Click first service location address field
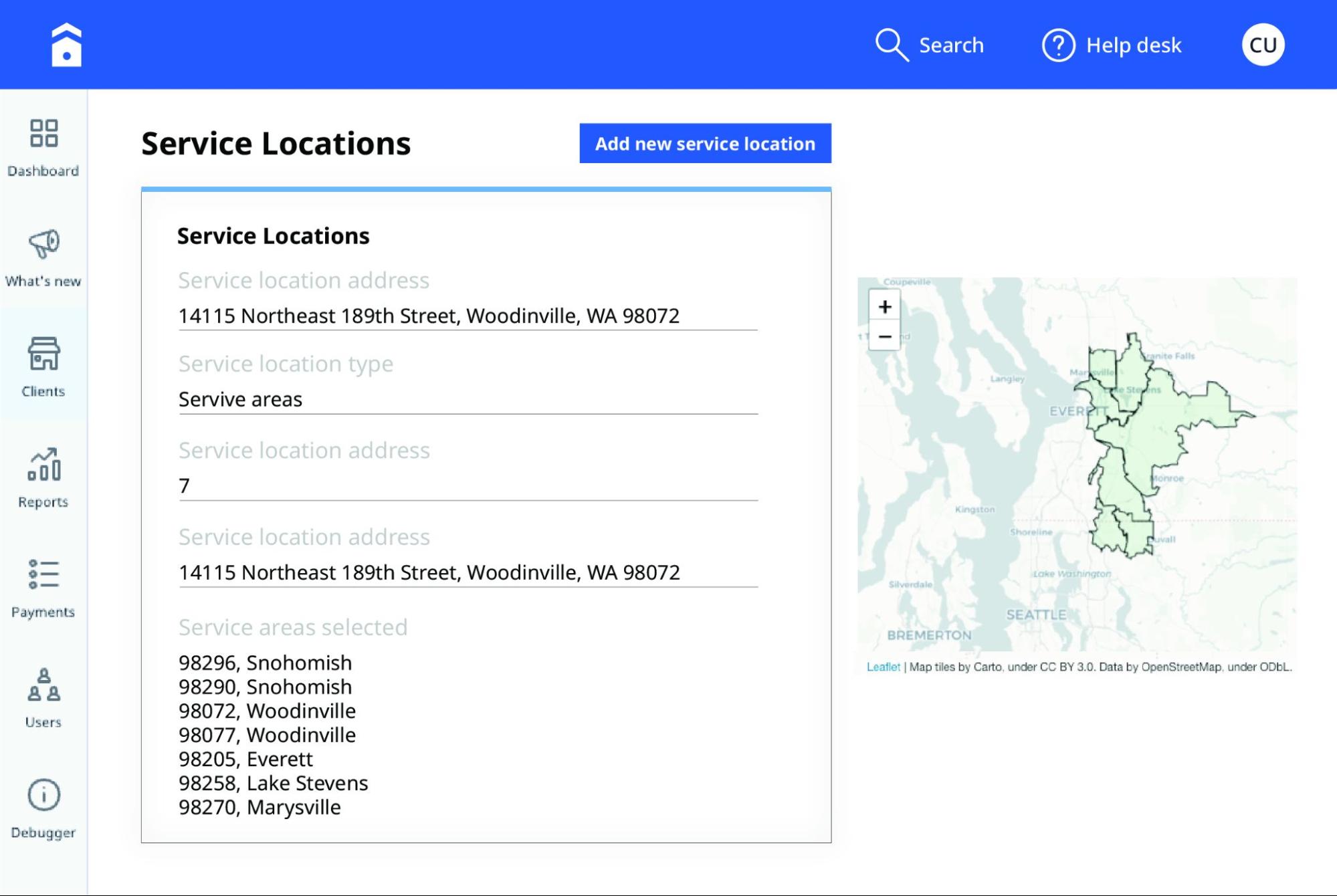The width and height of the screenshot is (1337, 896). point(468,315)
